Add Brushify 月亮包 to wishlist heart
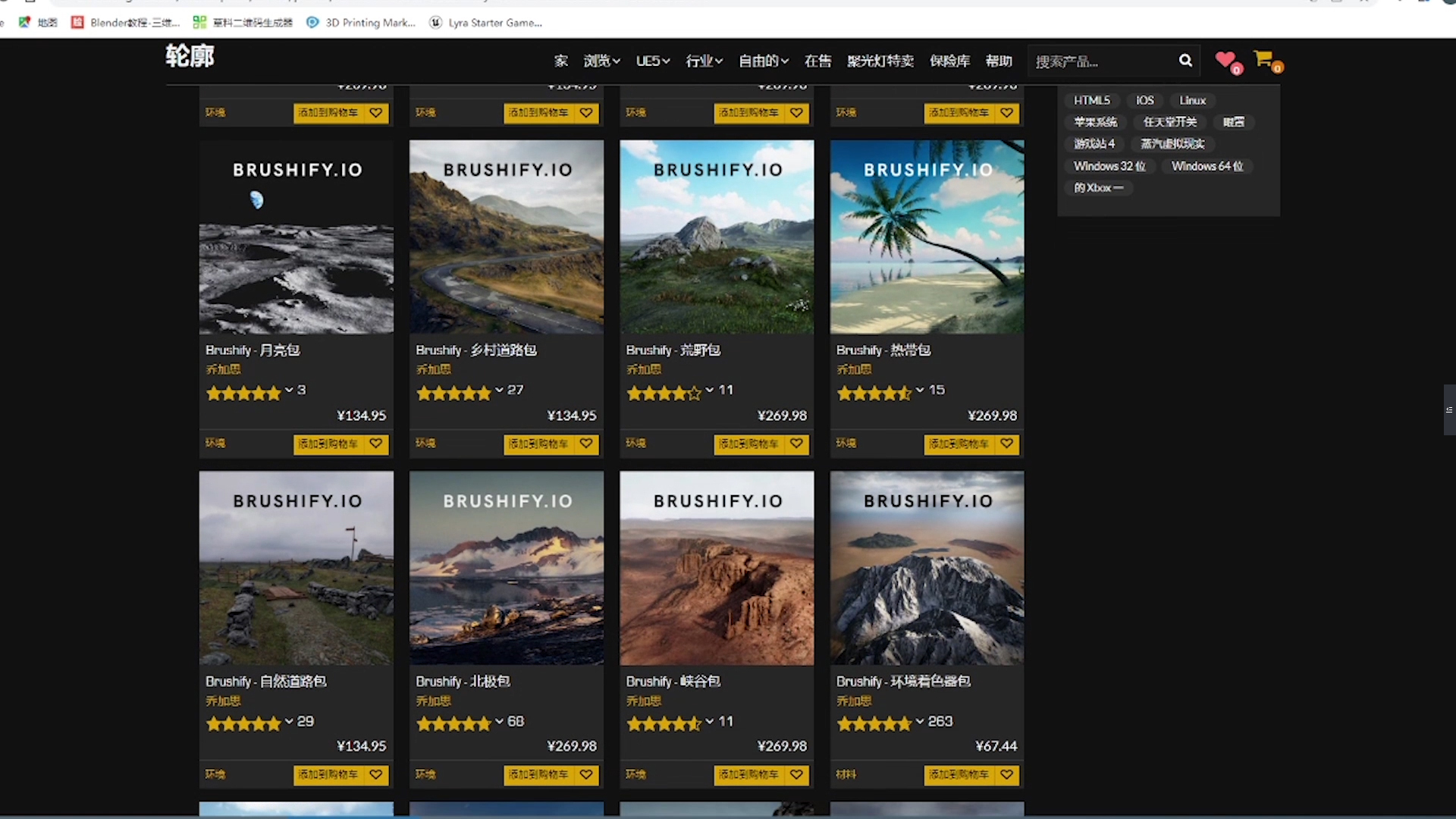Viewport: 1456px width, 819px height. click(x=376, y=444)
